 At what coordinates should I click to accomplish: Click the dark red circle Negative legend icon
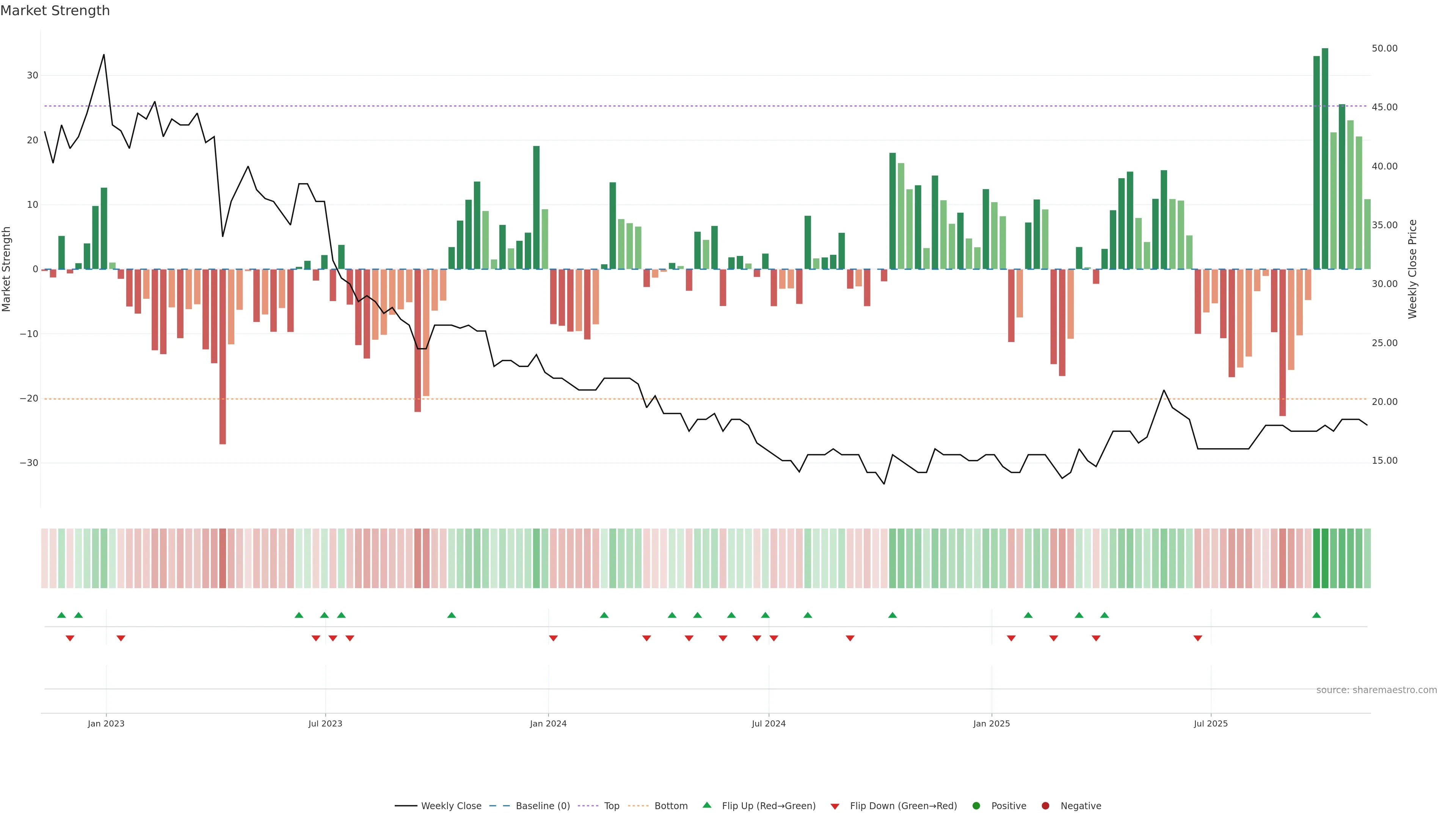1045,806
